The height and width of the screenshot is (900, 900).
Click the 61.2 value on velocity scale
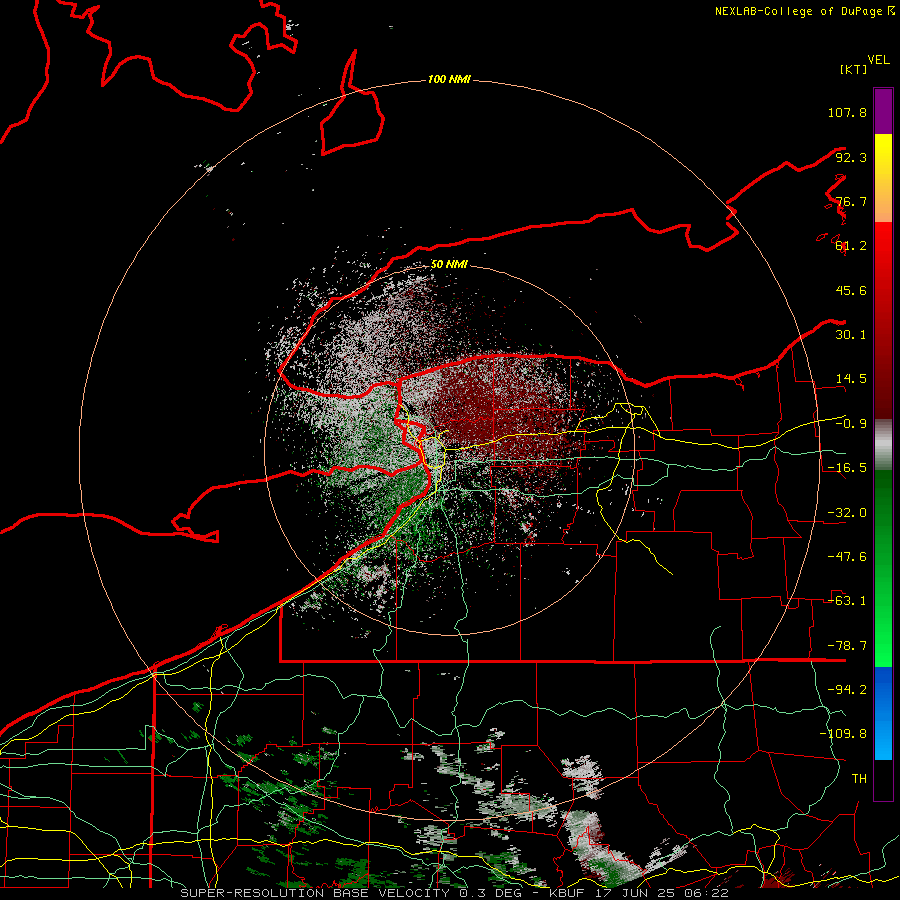pos(851,246)
